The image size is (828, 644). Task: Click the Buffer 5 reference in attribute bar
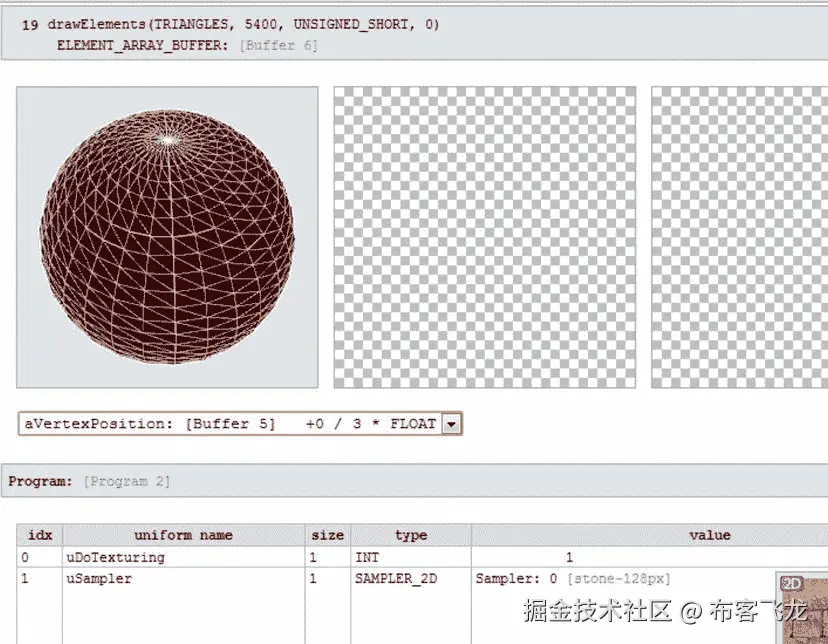click(230, 423)
